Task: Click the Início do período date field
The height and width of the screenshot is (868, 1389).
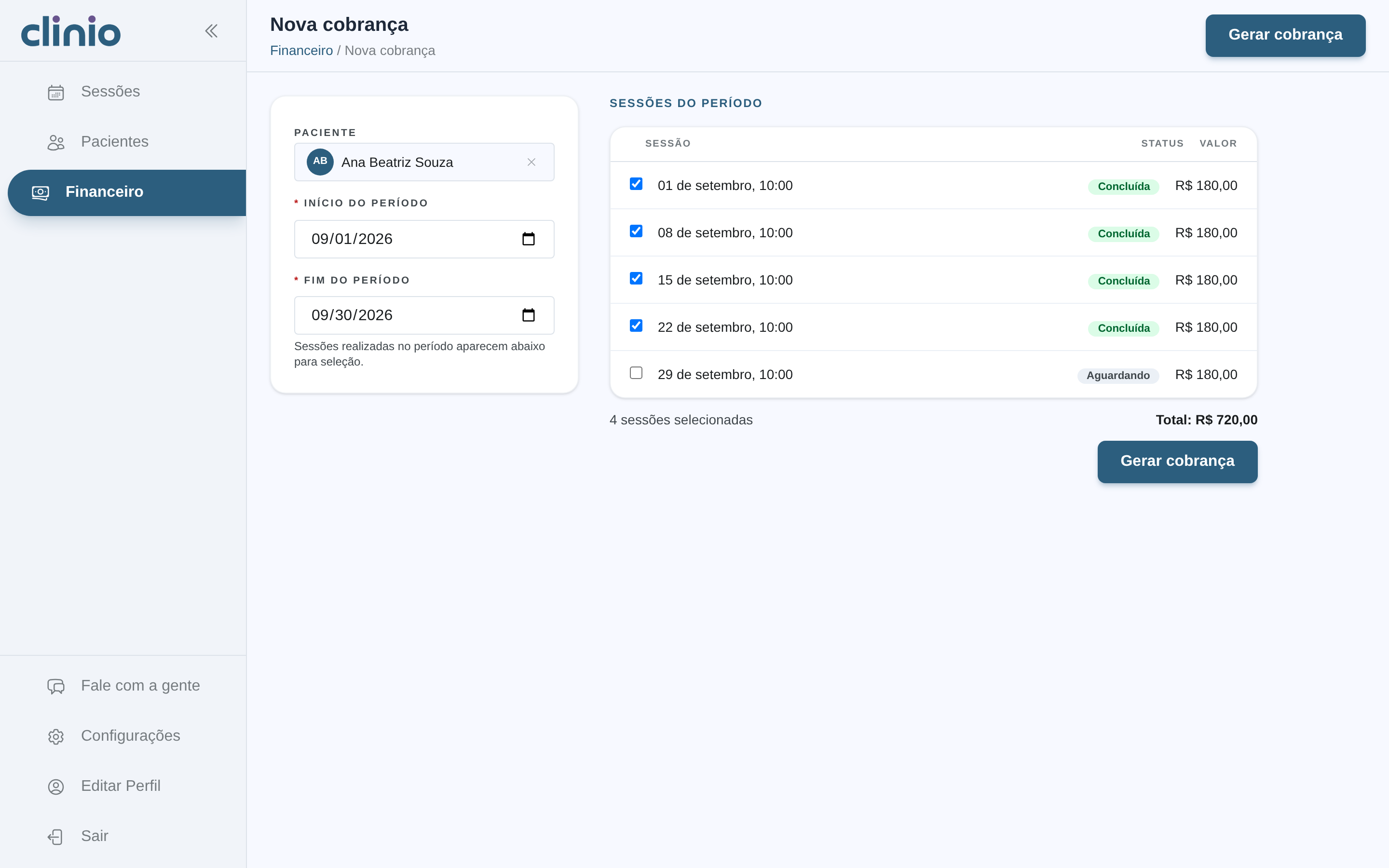Action: (424, 239)
